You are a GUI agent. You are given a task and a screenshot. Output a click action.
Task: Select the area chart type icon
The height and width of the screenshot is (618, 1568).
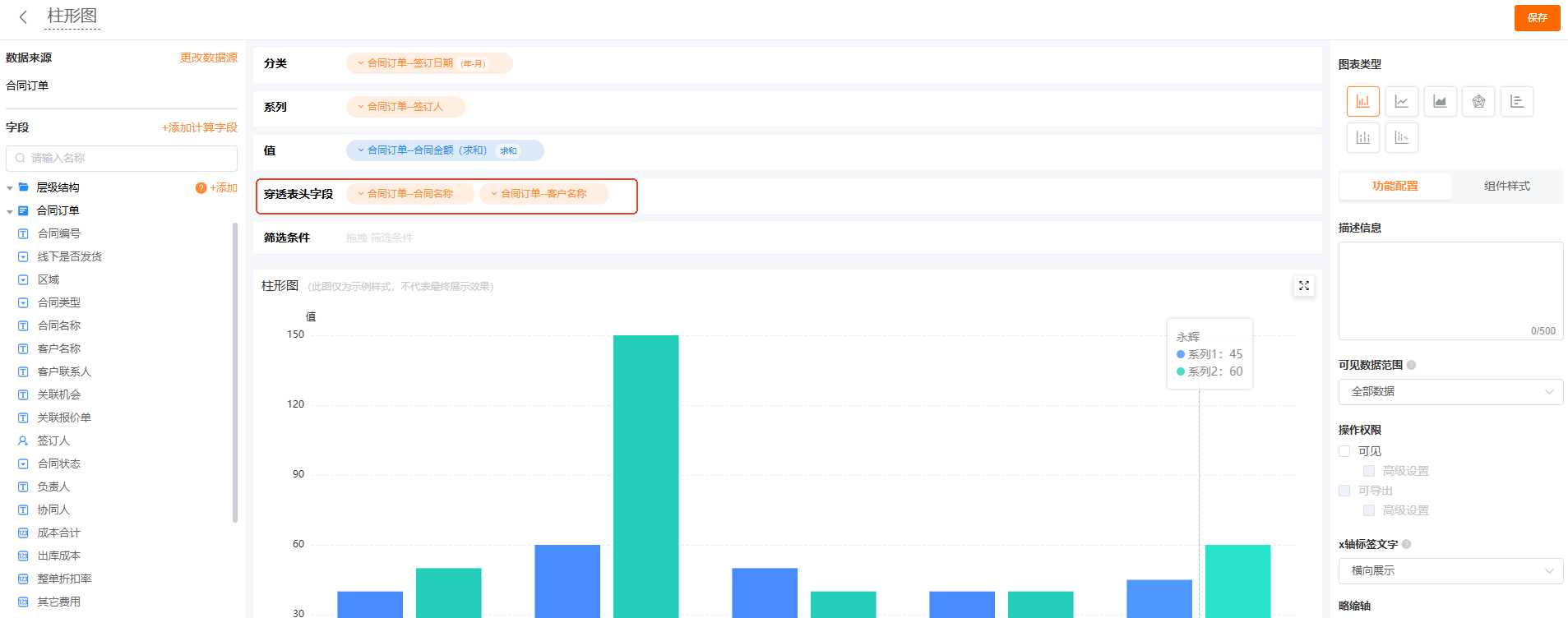[1440, 102]
